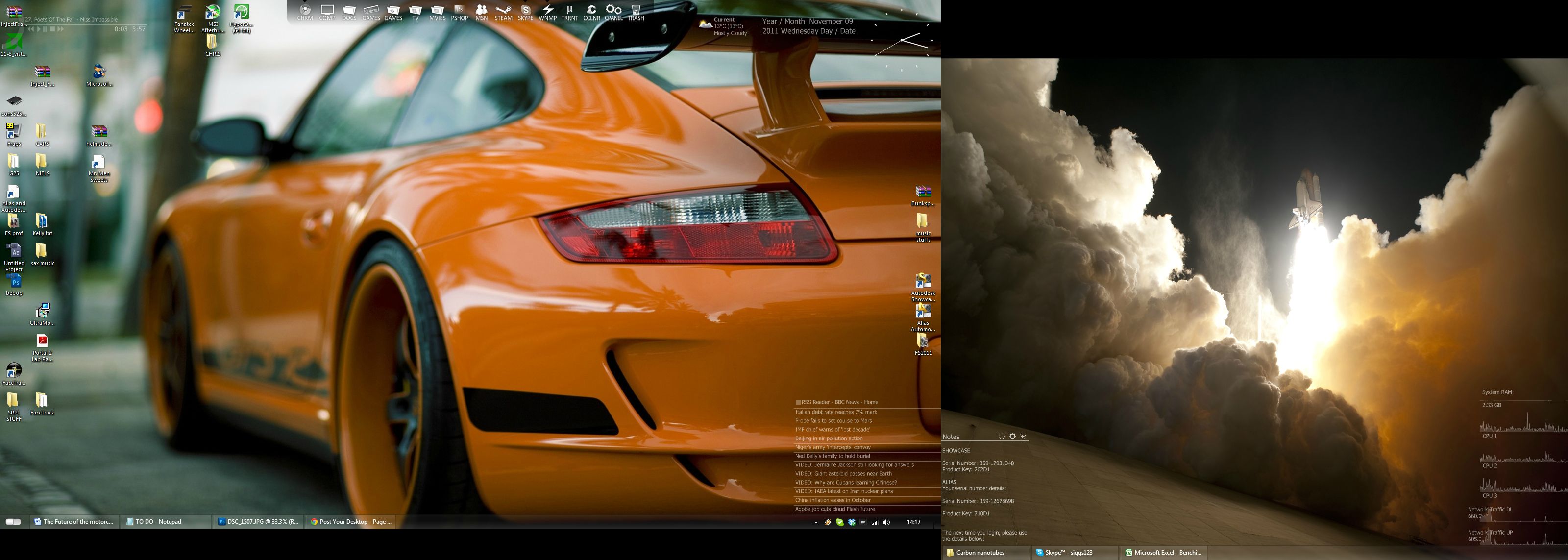Show hidden tray icons arrow

(x=816, y=522)
